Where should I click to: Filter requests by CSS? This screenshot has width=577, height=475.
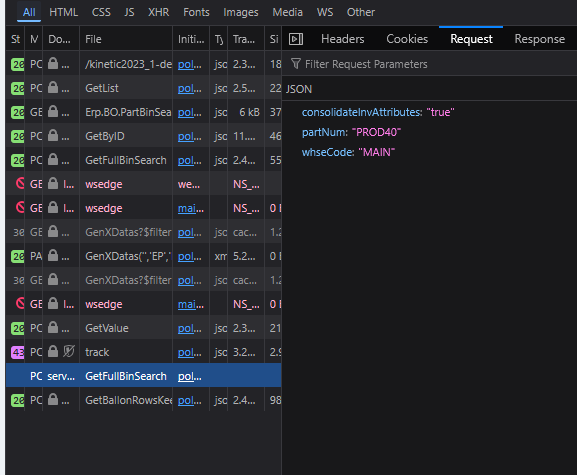point(101,12)
